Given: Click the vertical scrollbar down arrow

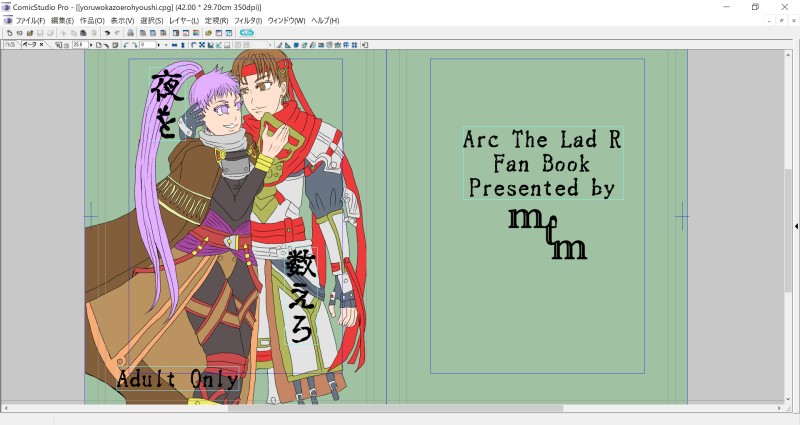Looking at the screenshot, I should 789,400.
